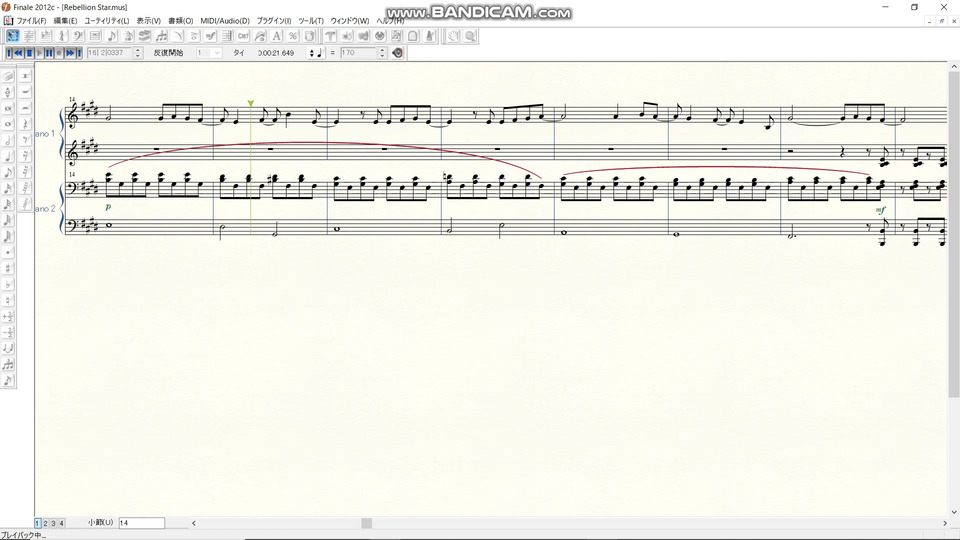Click the record button in playback controls

pos(59,53)
